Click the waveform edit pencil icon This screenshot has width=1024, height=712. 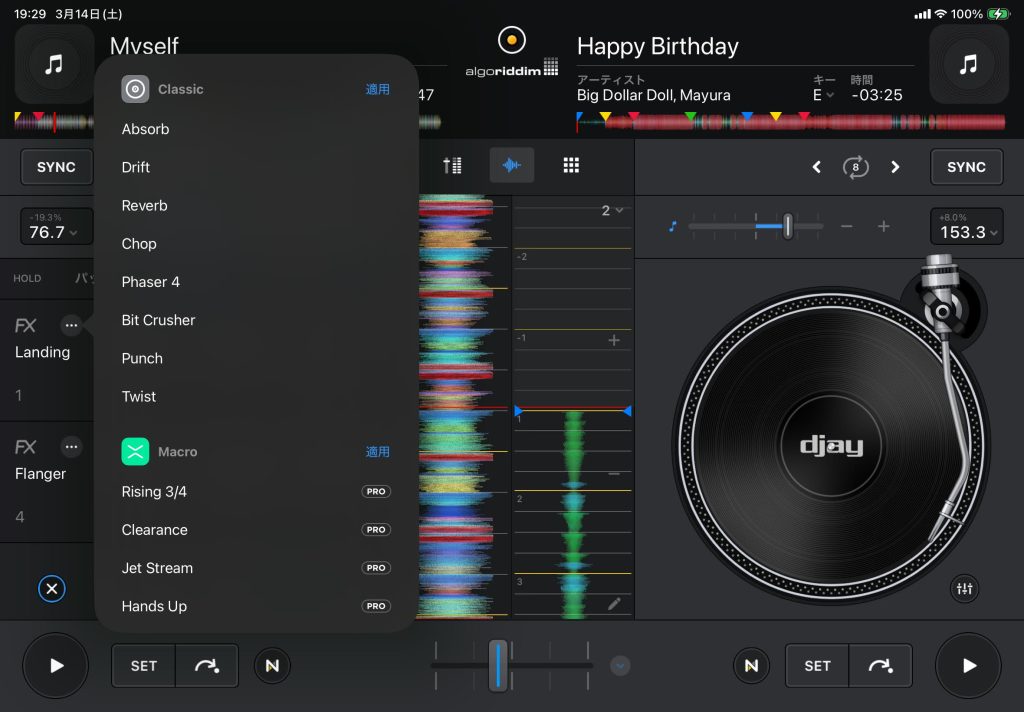(x=614, y=603)
